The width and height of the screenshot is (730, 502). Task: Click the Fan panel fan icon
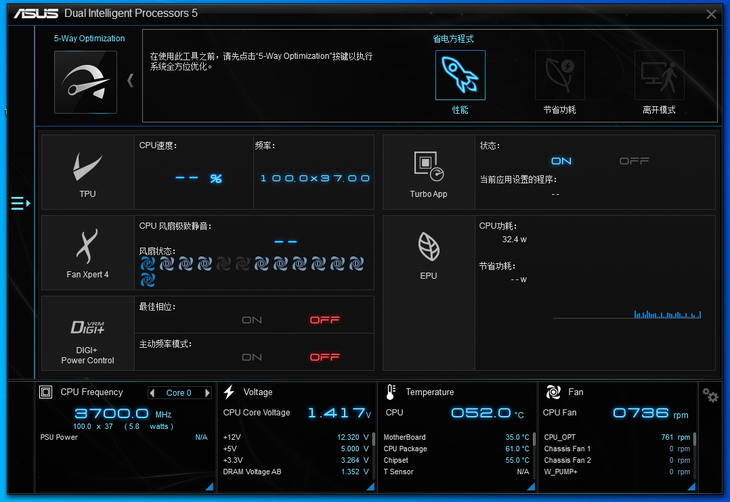(553, 392)
